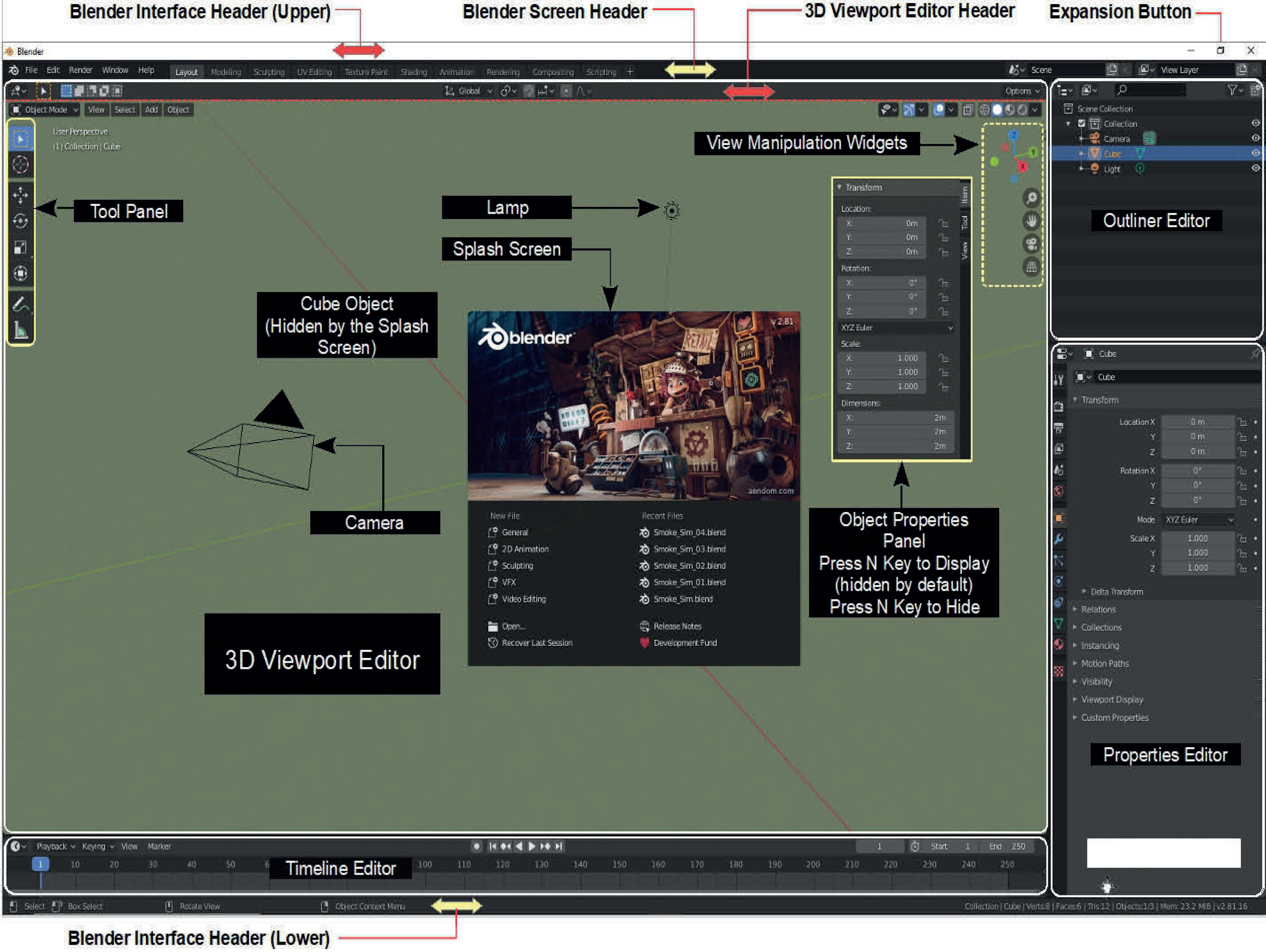
Task: Expand the Relations section
Action: (x=1098, y=609)
